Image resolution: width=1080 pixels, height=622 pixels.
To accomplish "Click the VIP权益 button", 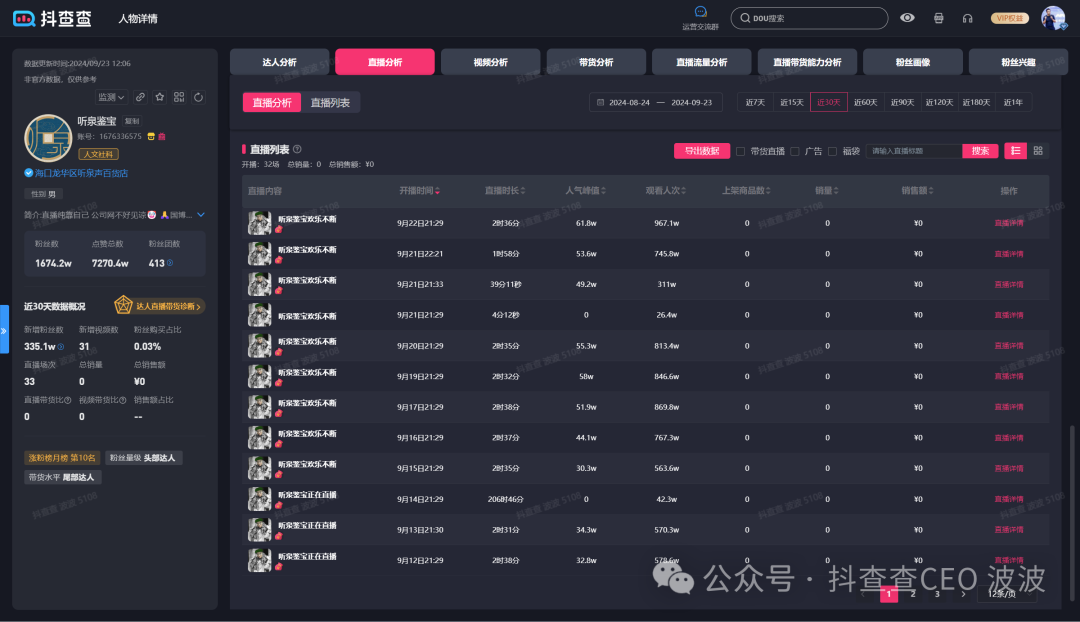I will [x=1010, y=19].
